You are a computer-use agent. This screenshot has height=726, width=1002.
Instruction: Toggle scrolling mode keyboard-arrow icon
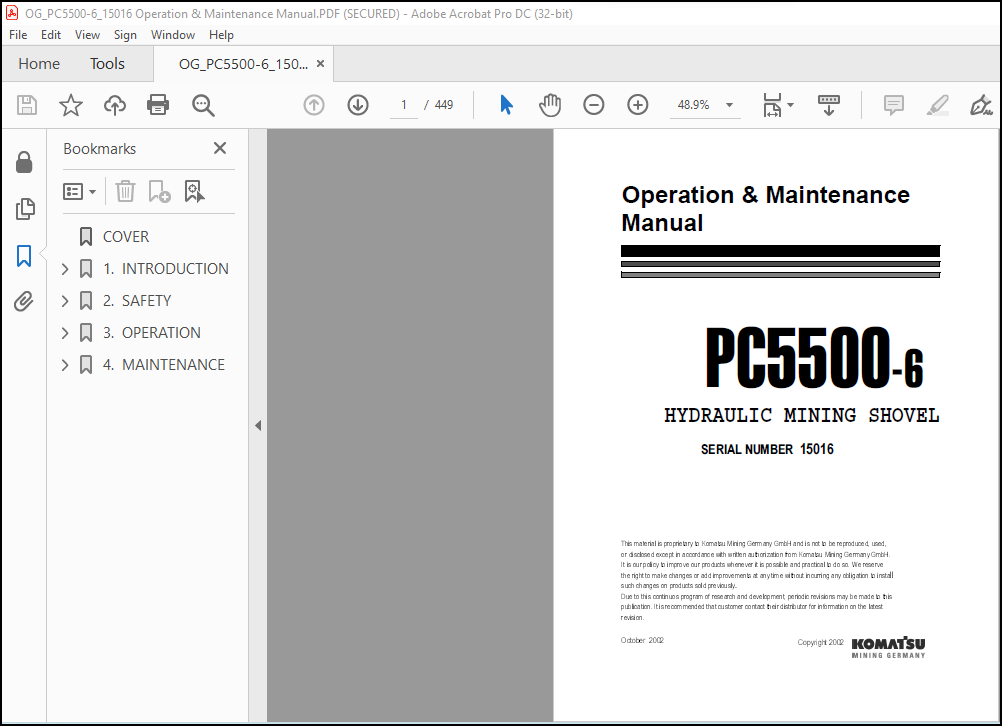click(829, 105)
